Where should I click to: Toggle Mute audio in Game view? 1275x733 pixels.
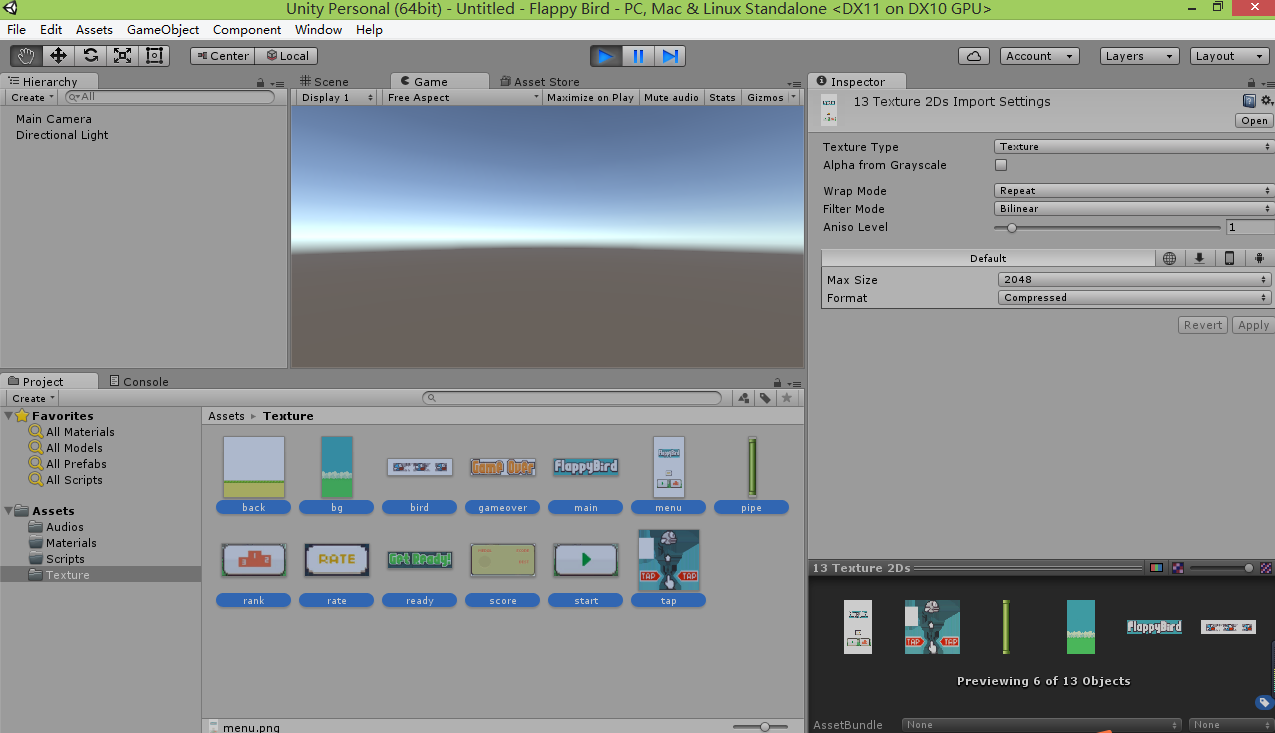tap(671, 98)
